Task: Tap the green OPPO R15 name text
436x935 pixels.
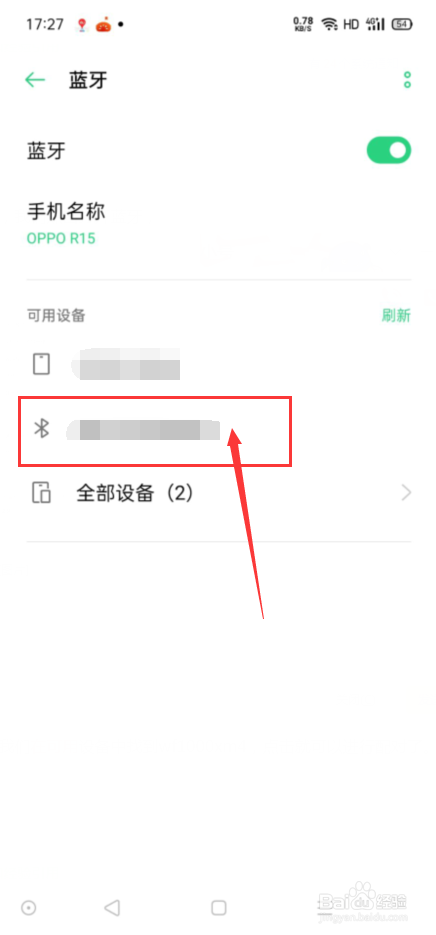Action: pyautogui.click(x=61, y=239)
